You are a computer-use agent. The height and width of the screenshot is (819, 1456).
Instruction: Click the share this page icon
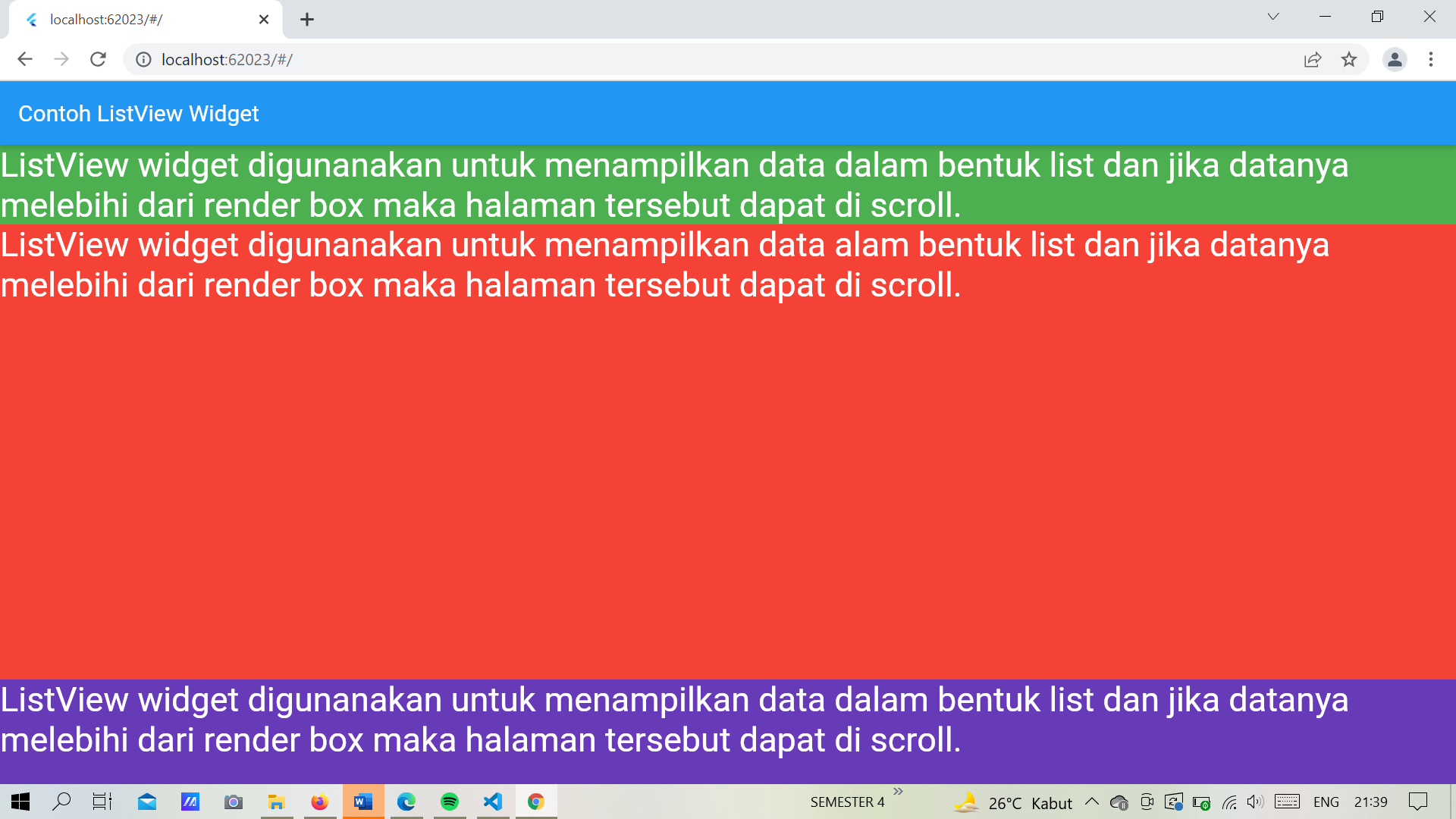(1313, 59)
